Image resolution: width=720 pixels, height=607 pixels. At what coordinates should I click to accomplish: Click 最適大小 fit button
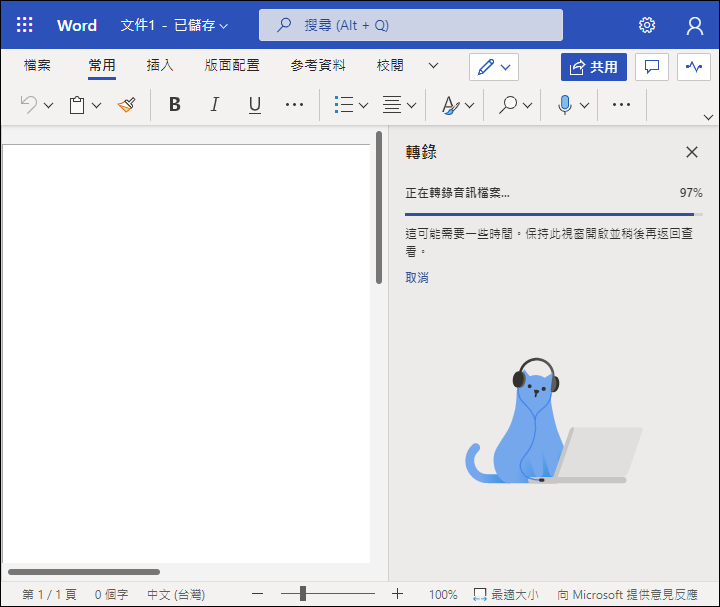[506, 595]
